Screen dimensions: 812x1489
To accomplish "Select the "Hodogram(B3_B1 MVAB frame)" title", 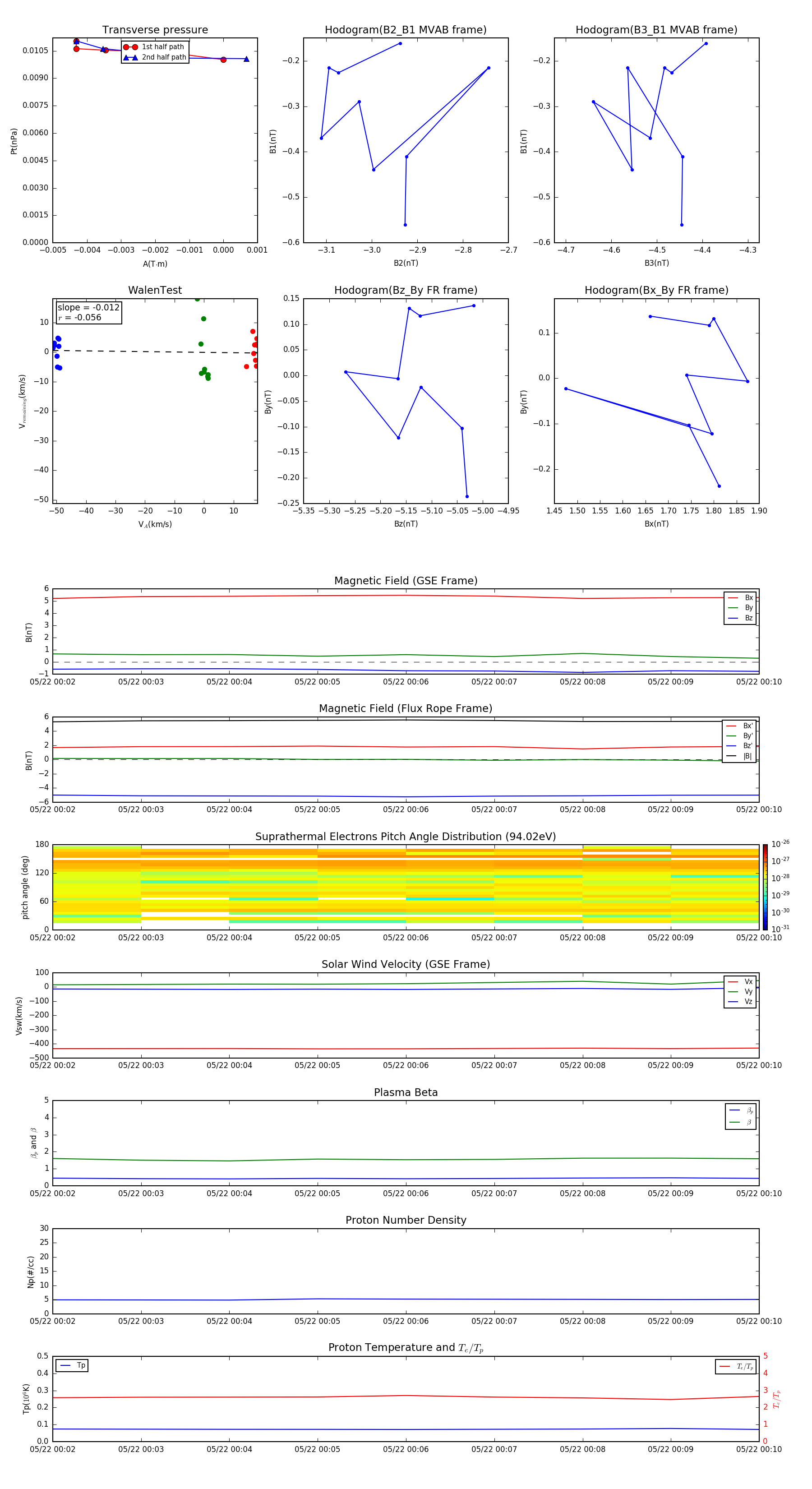I will pyautogui.click(x=656, y=30).
